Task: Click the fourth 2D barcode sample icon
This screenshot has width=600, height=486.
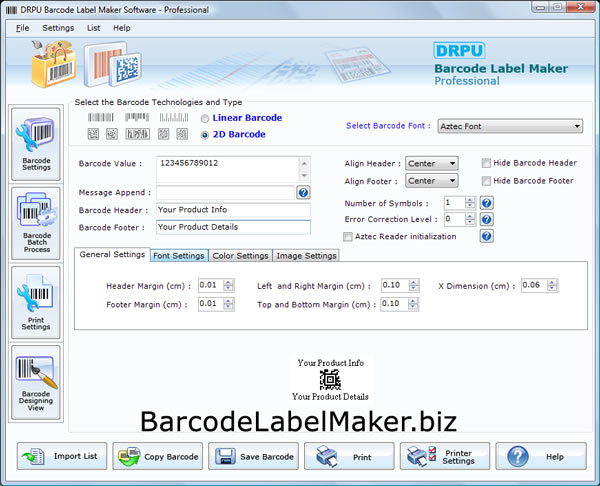Action: pos(163,134)
